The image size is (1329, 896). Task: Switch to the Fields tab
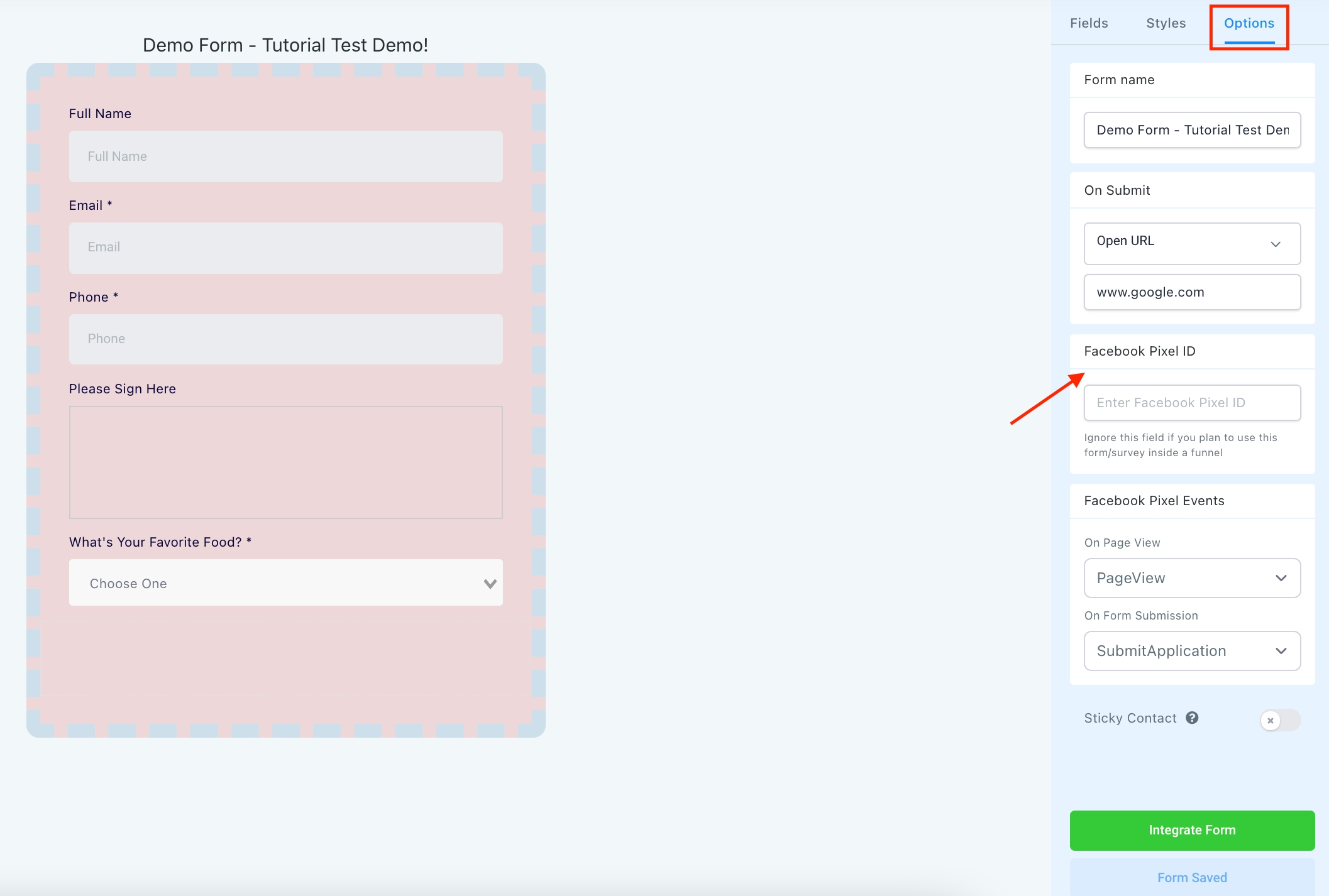1089,23
